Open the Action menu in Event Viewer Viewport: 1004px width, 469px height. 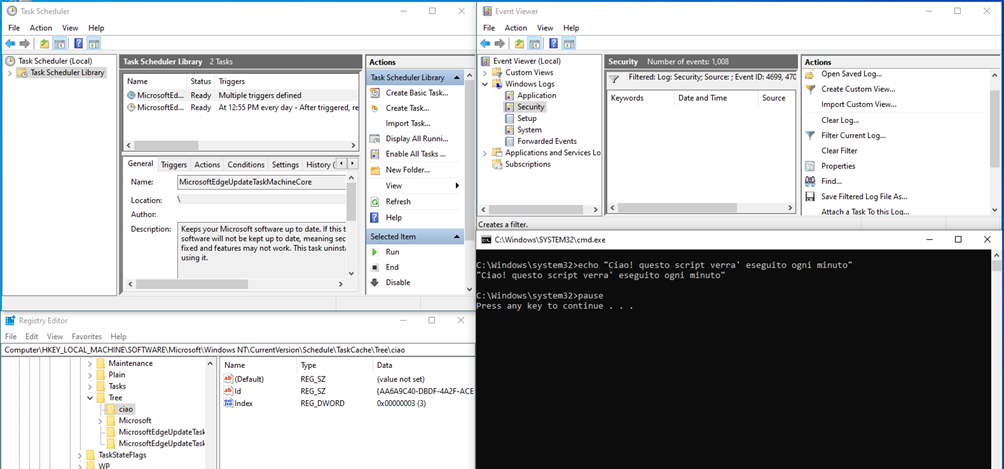517,28
